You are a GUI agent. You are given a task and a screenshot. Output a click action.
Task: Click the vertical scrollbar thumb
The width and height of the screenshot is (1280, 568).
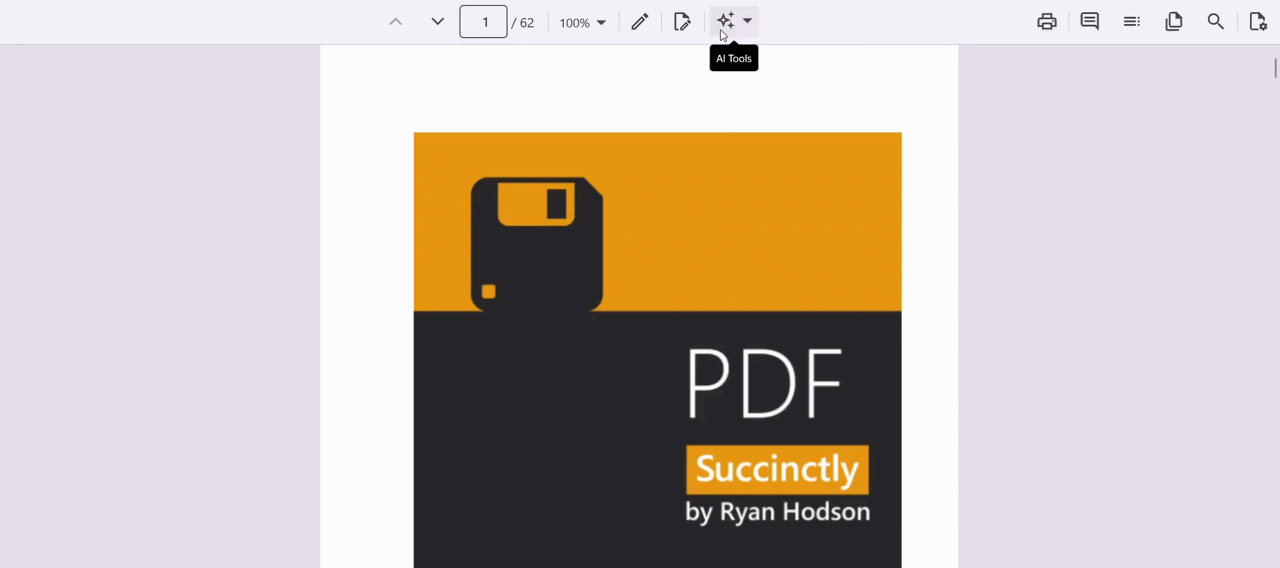(x=1275, y=68)
